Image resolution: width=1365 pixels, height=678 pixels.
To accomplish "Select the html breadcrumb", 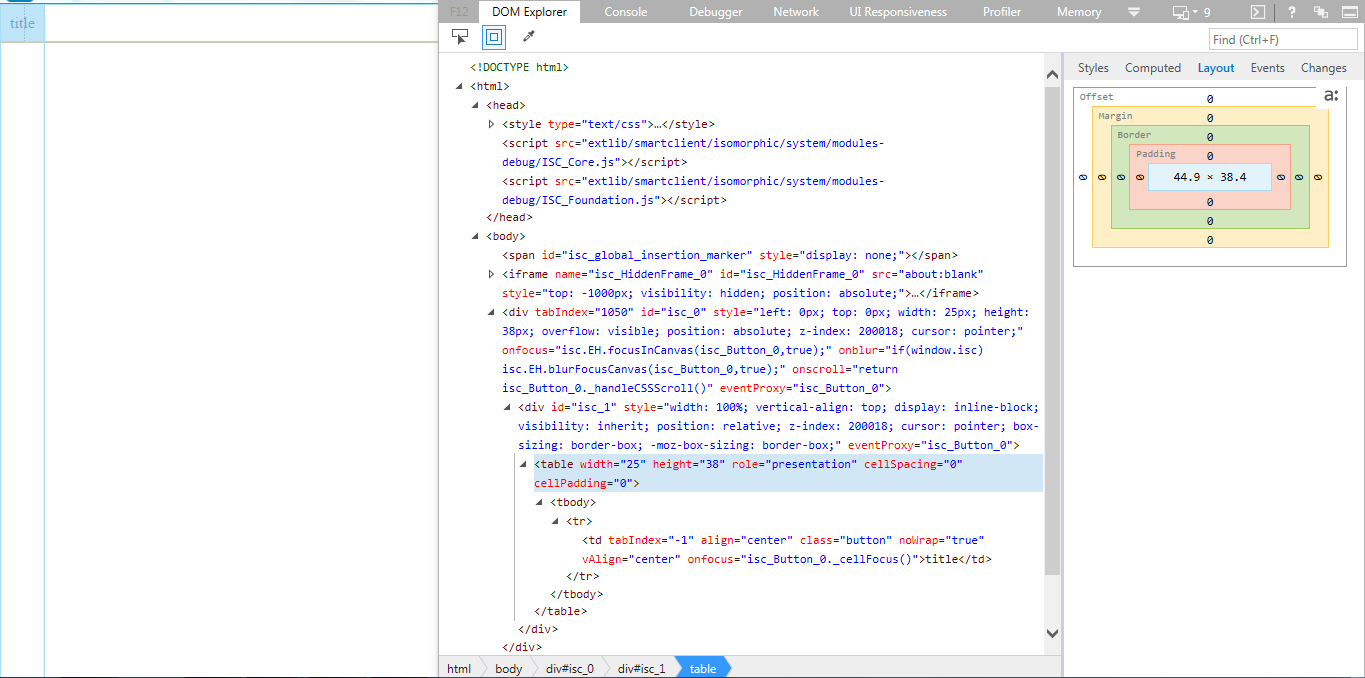I will click(459, 668).
